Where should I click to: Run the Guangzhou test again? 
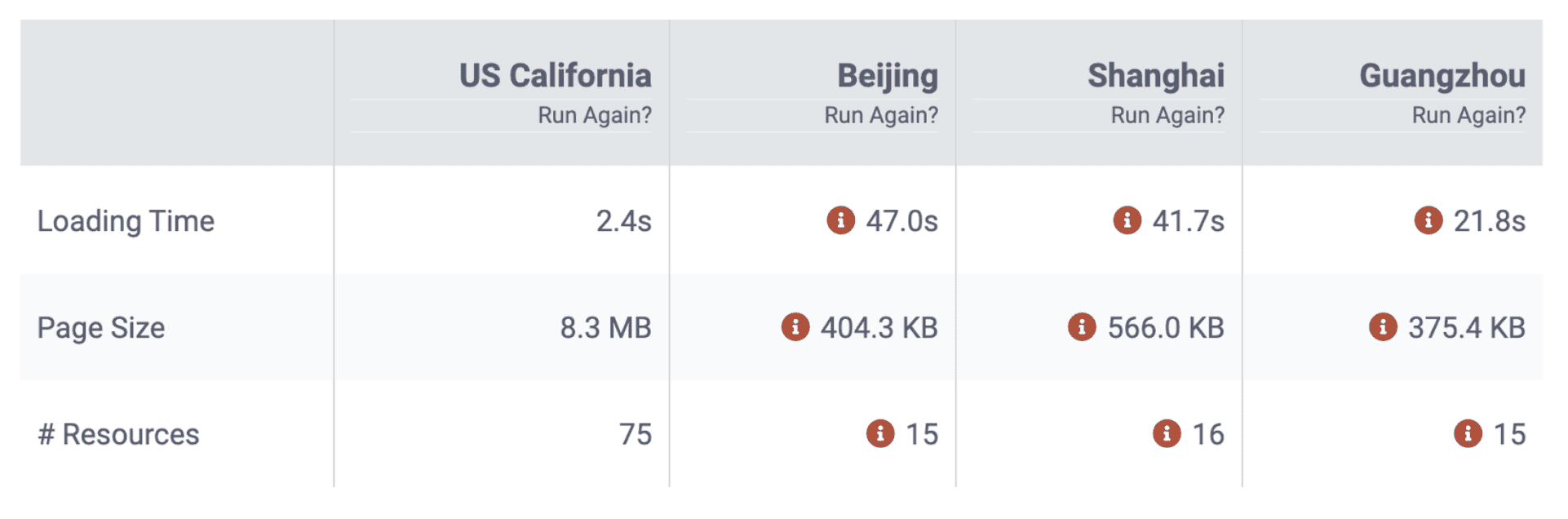1468,116
